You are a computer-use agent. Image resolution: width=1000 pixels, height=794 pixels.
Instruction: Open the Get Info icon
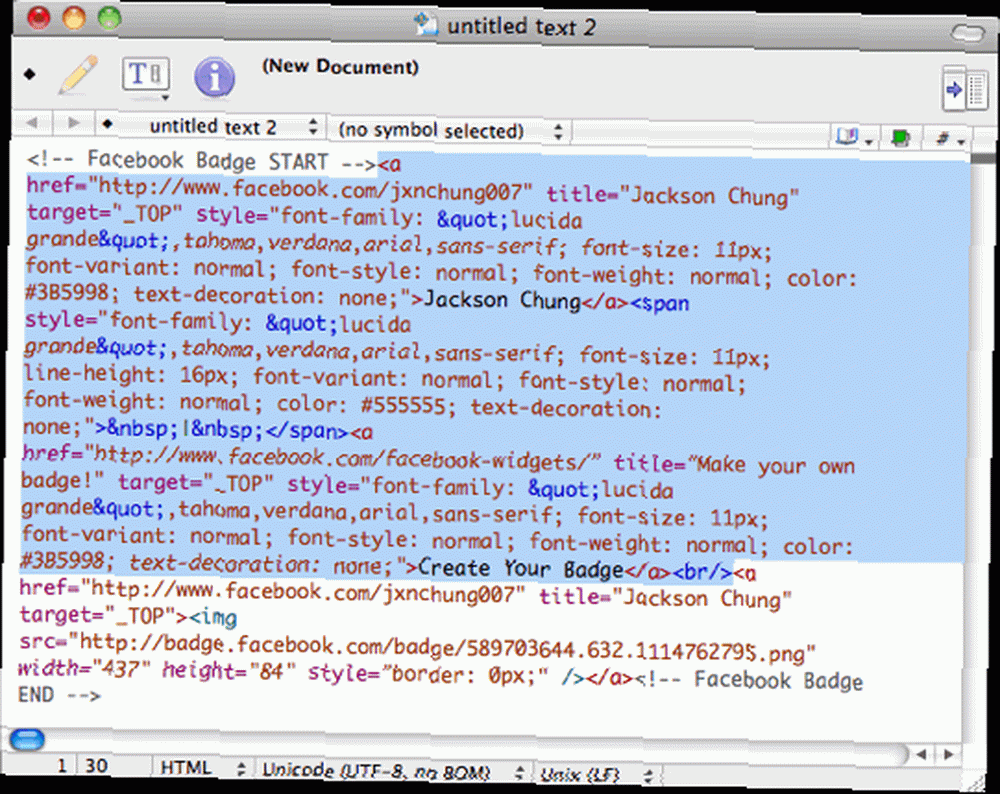pos(214,77)
